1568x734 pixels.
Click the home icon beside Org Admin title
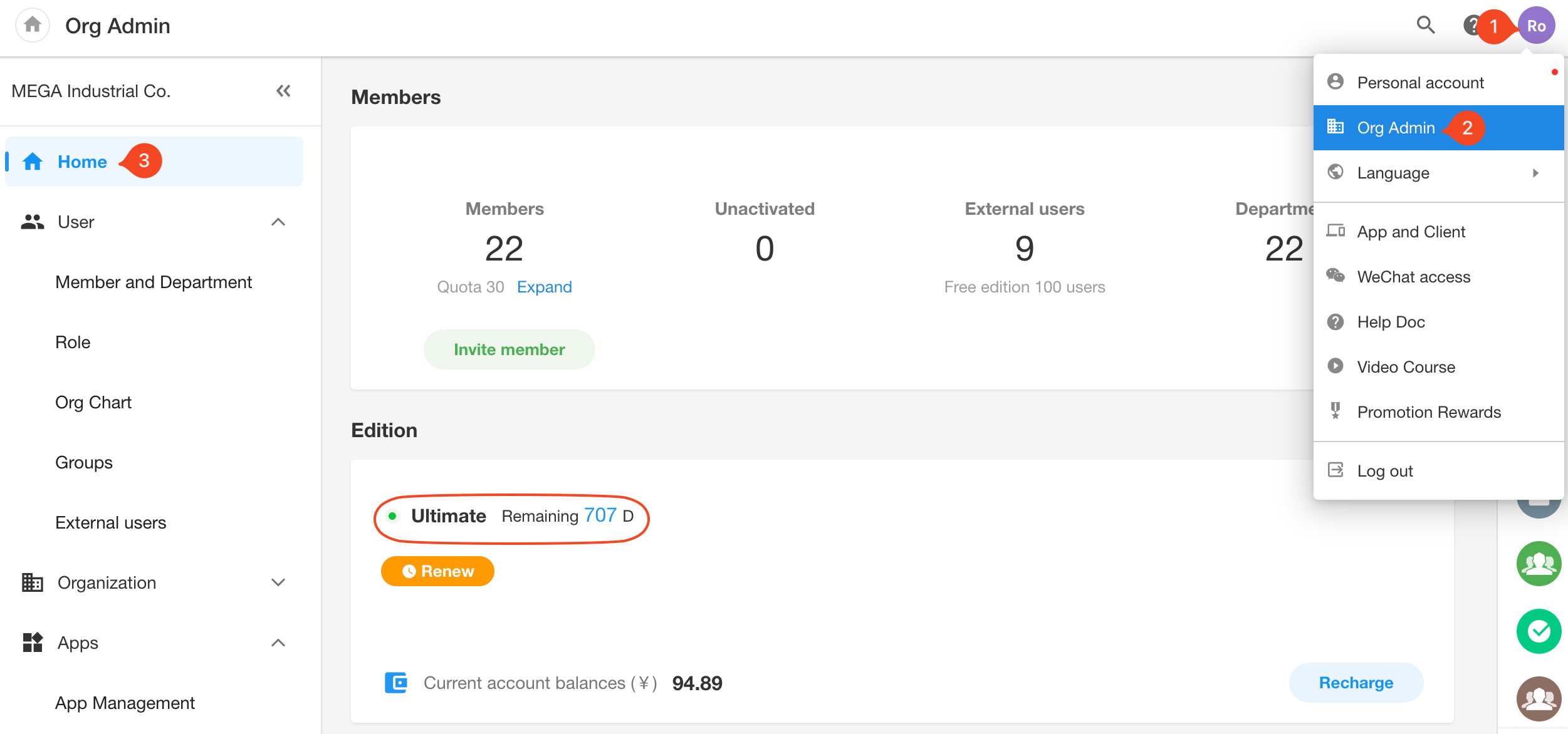click(32, 25)
